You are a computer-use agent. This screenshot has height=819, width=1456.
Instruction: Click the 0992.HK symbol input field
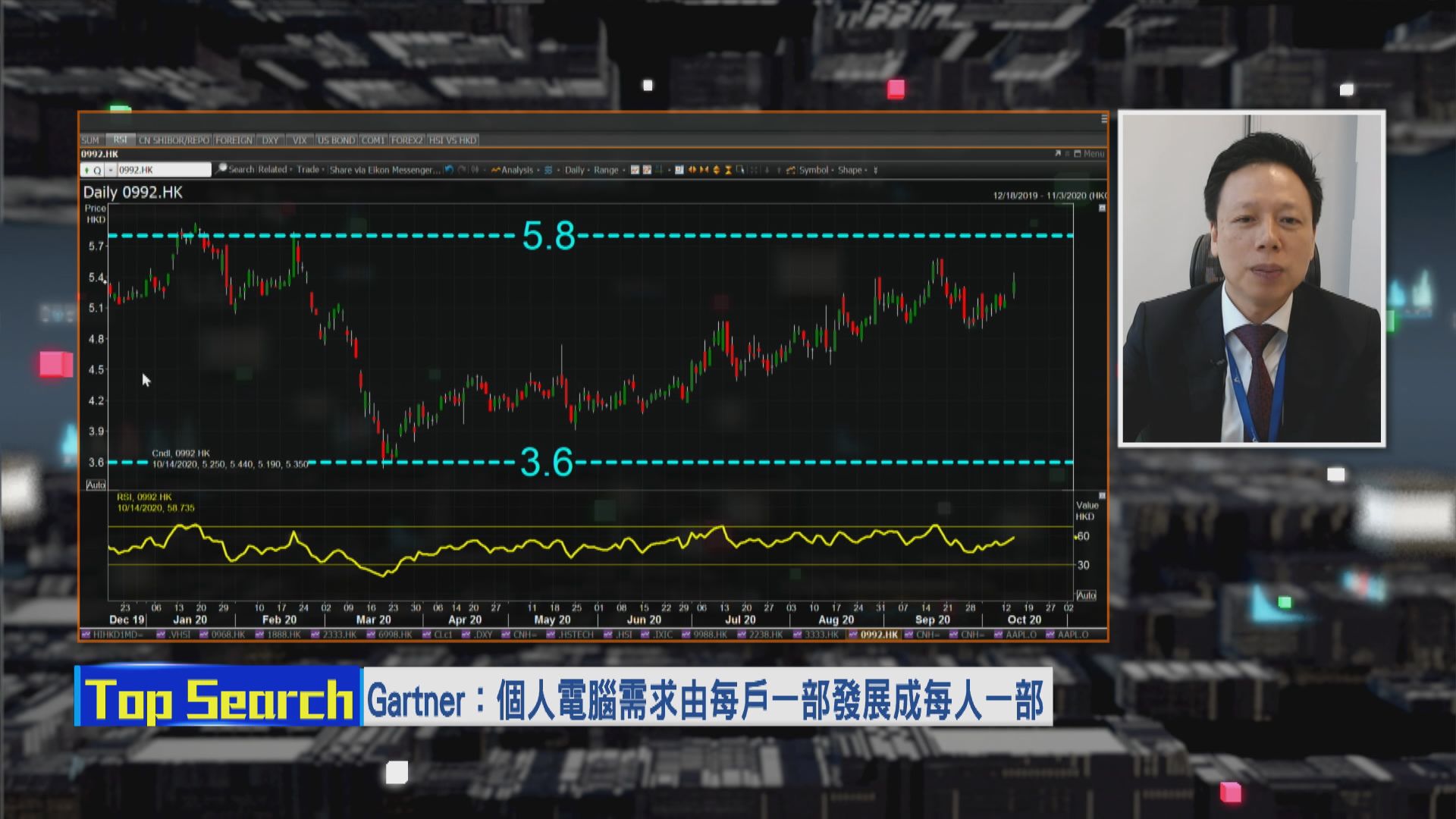[162, 170]
